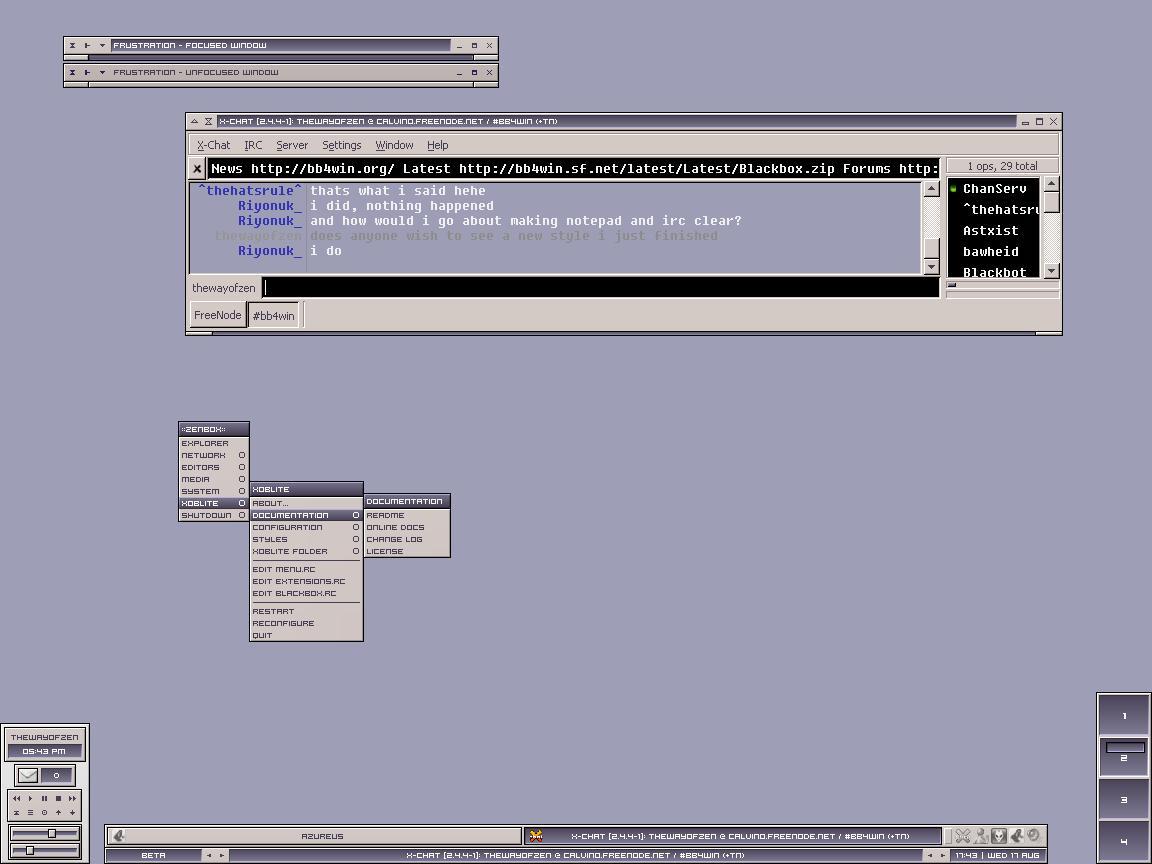Shade the Frustration focused window via hourglass icon

[x=72, y=46]
